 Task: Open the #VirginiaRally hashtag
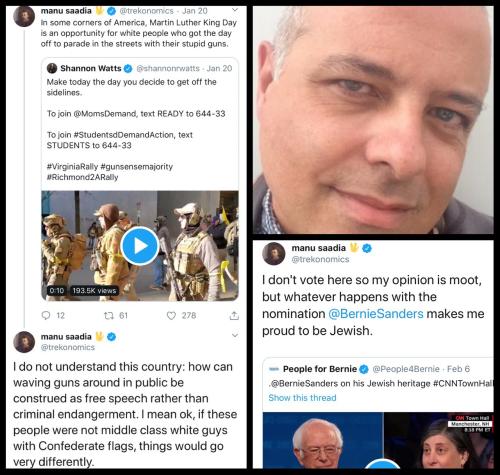[x=72, y=166]
